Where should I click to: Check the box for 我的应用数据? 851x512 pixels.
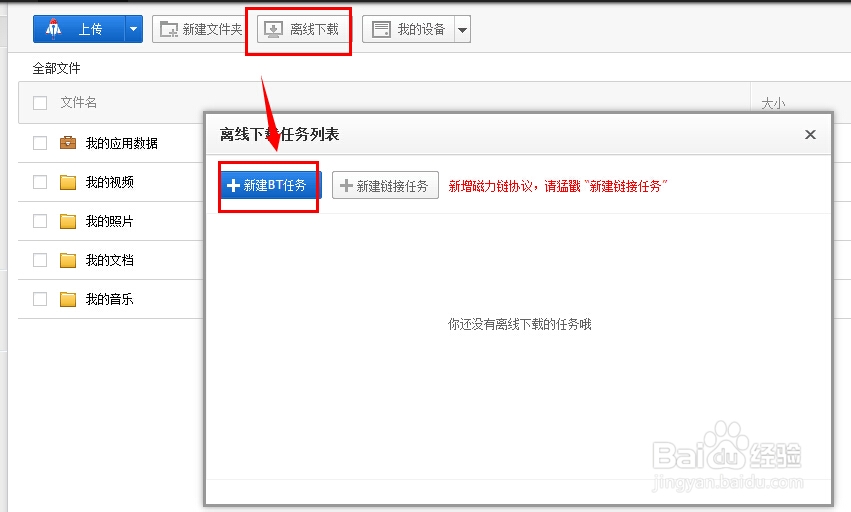click(40, 143)
